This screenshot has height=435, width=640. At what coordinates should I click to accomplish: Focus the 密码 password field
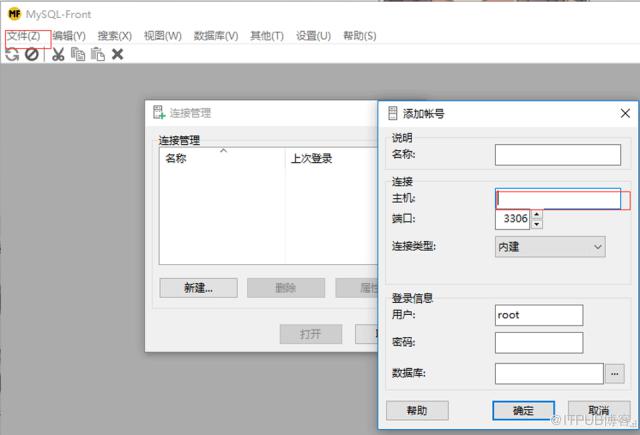(539, 343)
